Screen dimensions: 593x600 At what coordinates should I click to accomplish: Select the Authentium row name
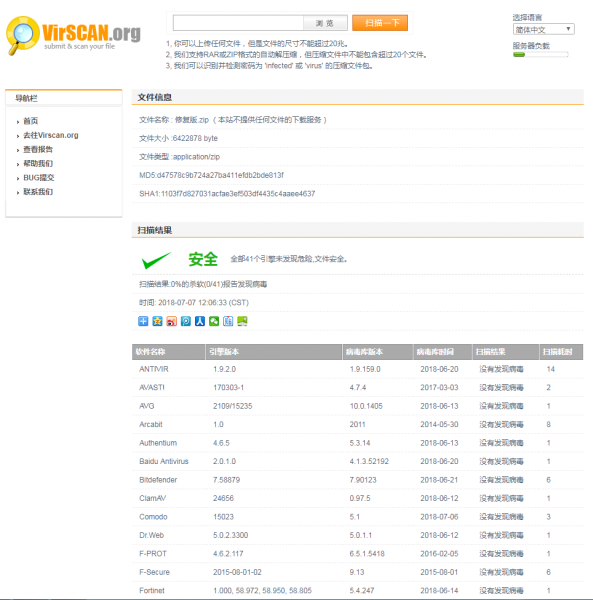pos(158,443)
